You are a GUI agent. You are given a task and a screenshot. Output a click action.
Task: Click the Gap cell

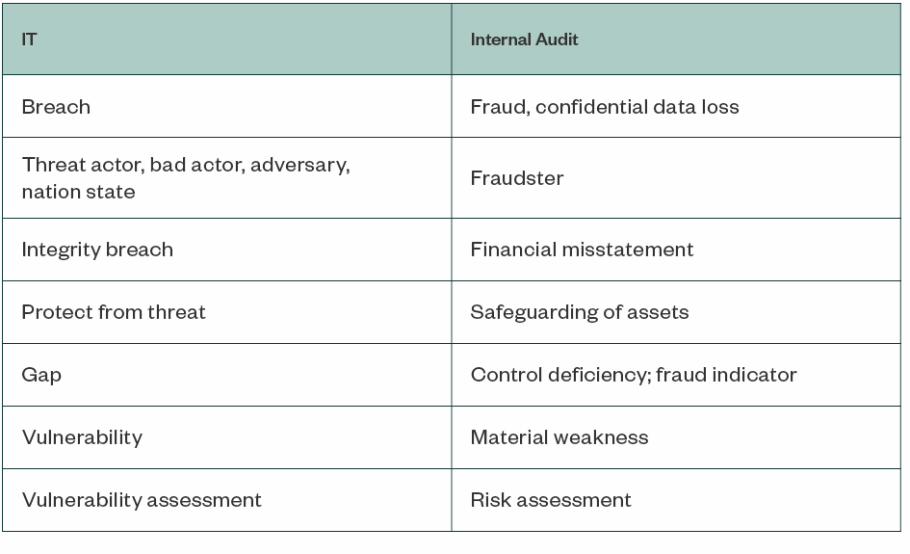click(39, 375)
